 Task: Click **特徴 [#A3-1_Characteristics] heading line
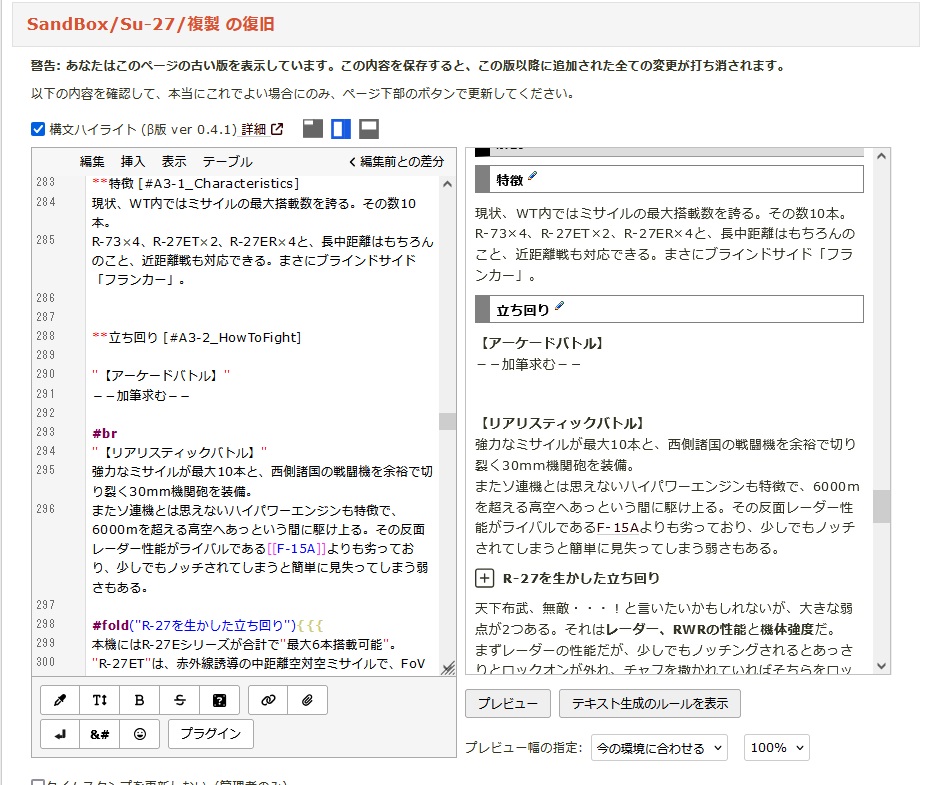click(196, 183)
